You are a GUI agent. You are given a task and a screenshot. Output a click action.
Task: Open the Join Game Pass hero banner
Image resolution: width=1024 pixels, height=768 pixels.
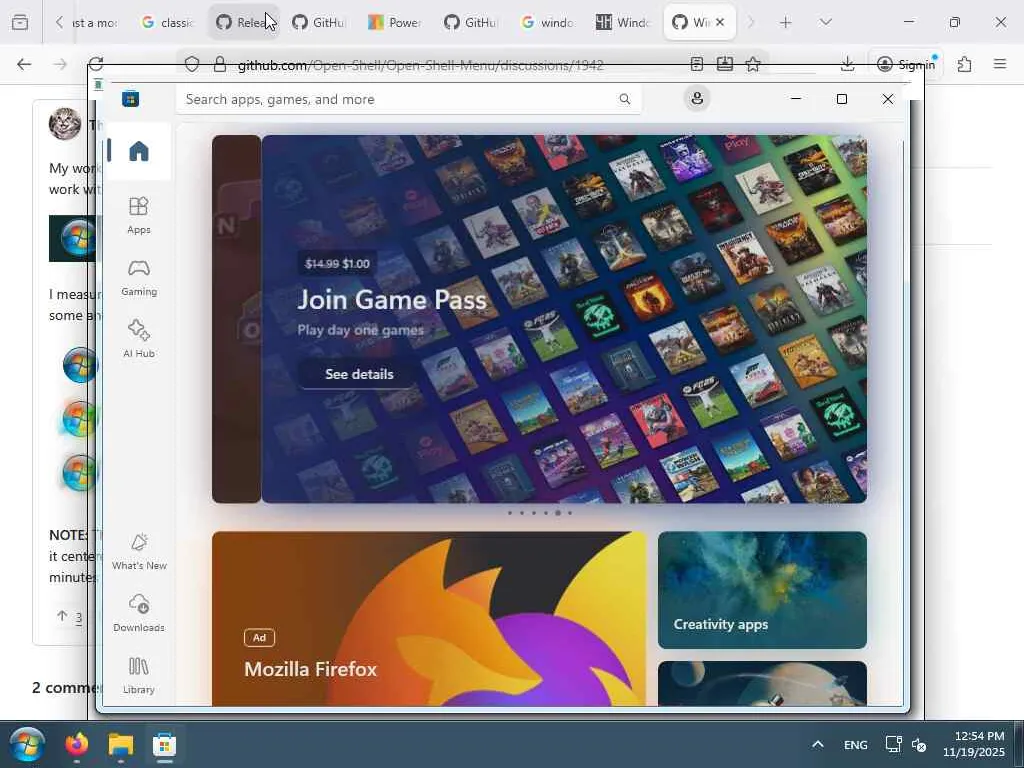click(x=564, y=319)
